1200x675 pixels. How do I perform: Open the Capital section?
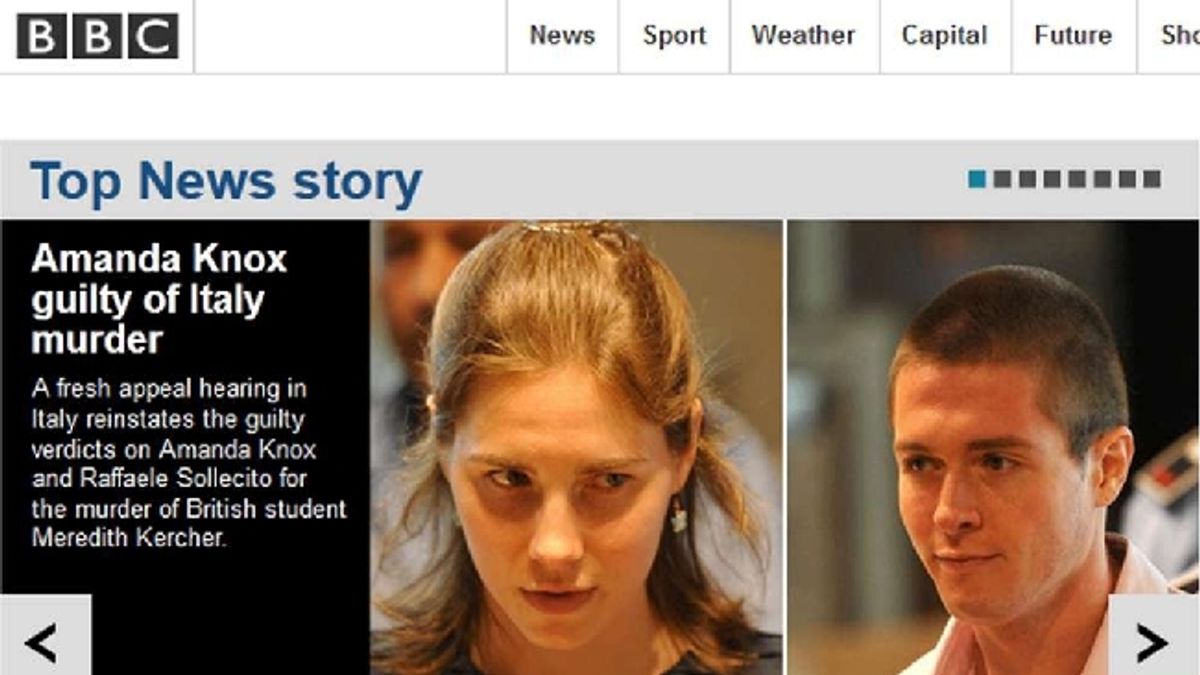pos(945,36)
